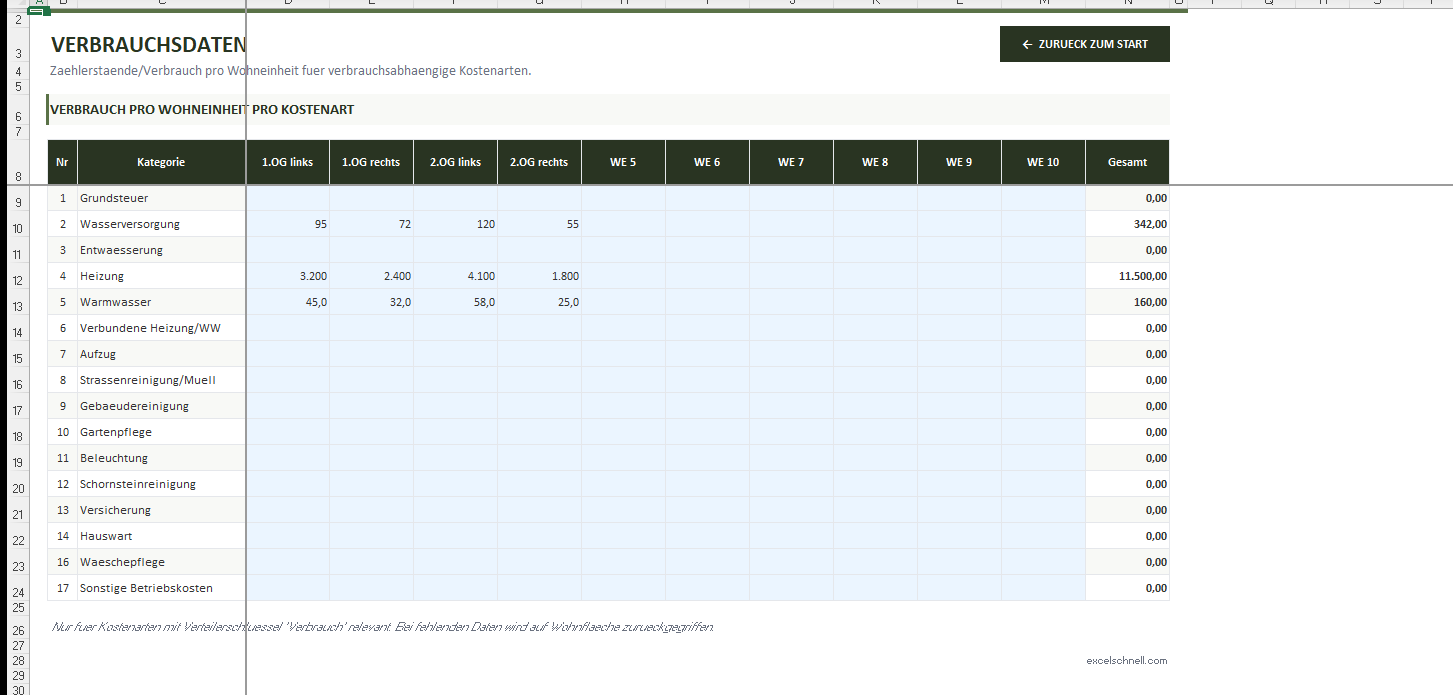Click the Gesamt header cell
Viewport: 1453px width, 695px height.
click(x=1126, y=161)
